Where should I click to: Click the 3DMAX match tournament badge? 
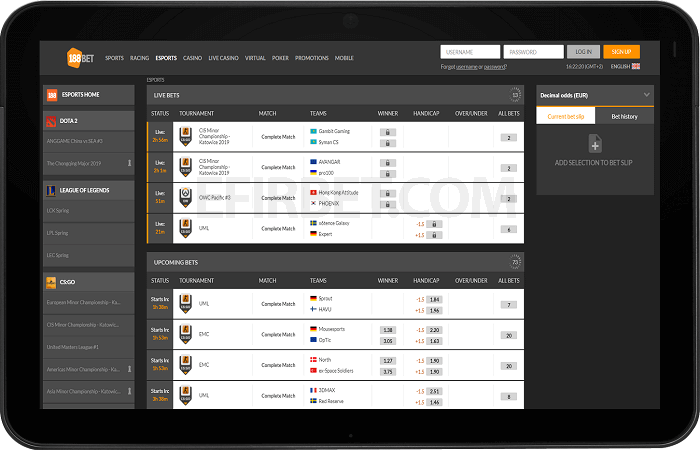pos(186,396)
